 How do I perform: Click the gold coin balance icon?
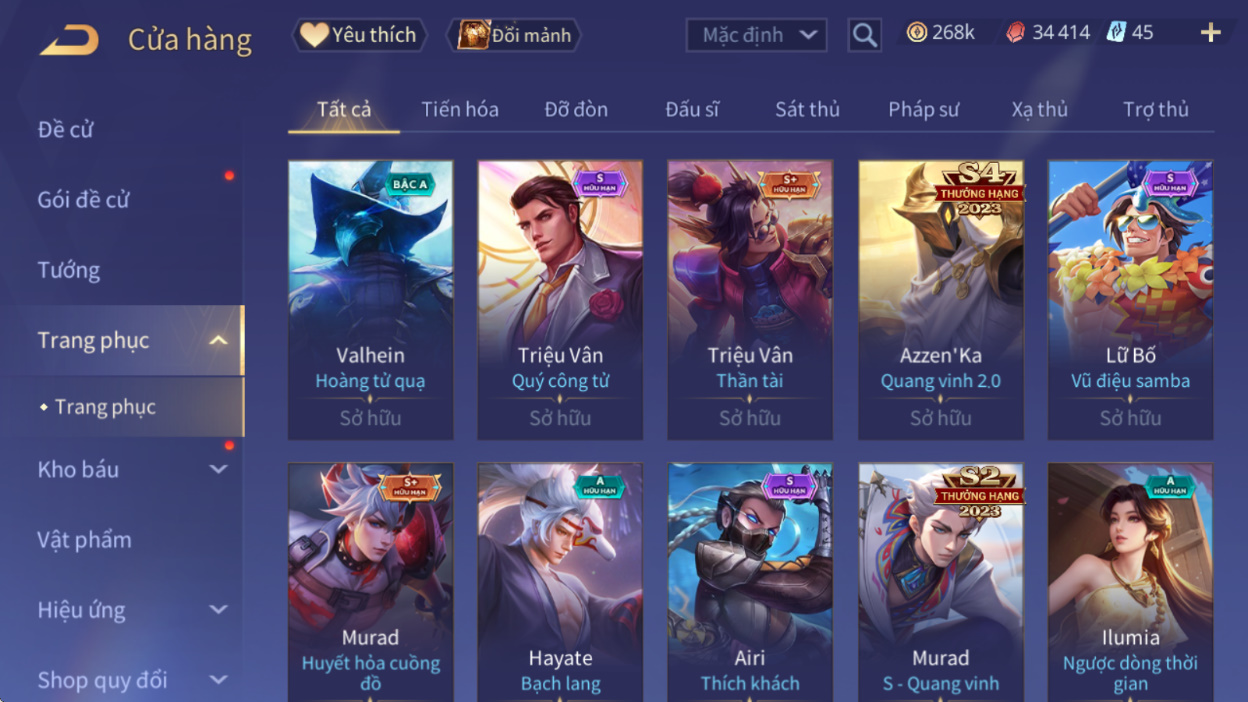coord(917,33)
